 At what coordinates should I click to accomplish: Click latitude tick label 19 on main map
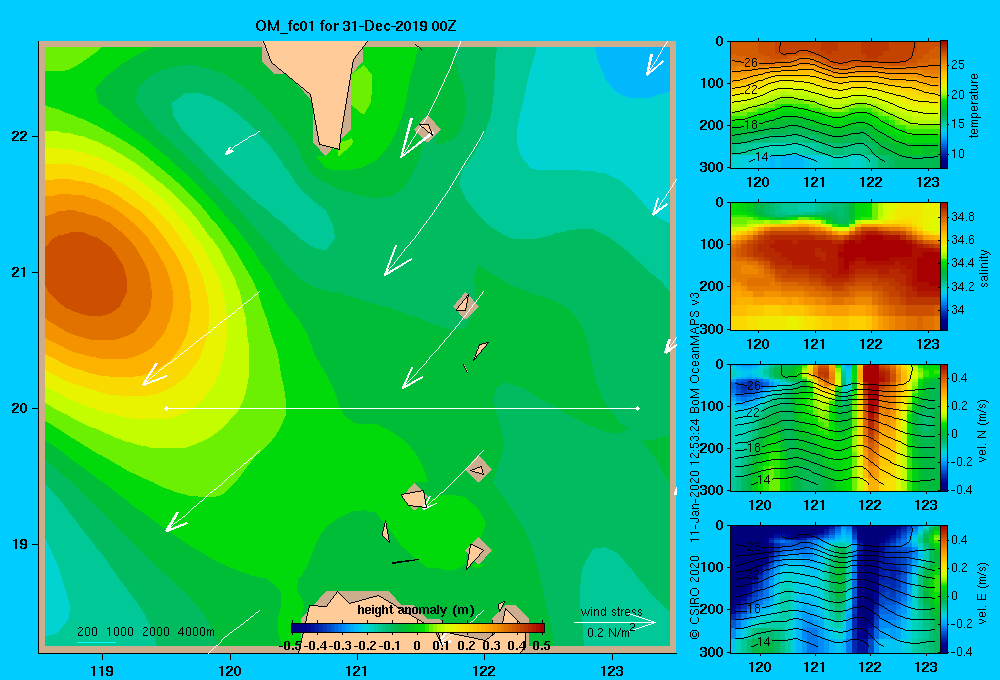click(20, 544)
